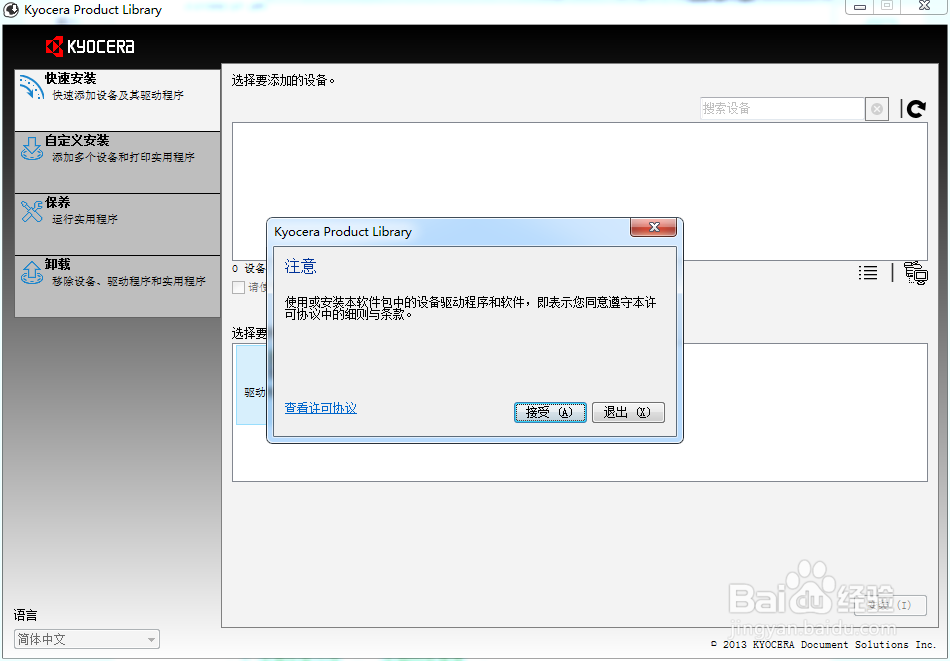Click the Custom Install download icon
The height and width of the screenshot is (661, 950).
point(32,148)
